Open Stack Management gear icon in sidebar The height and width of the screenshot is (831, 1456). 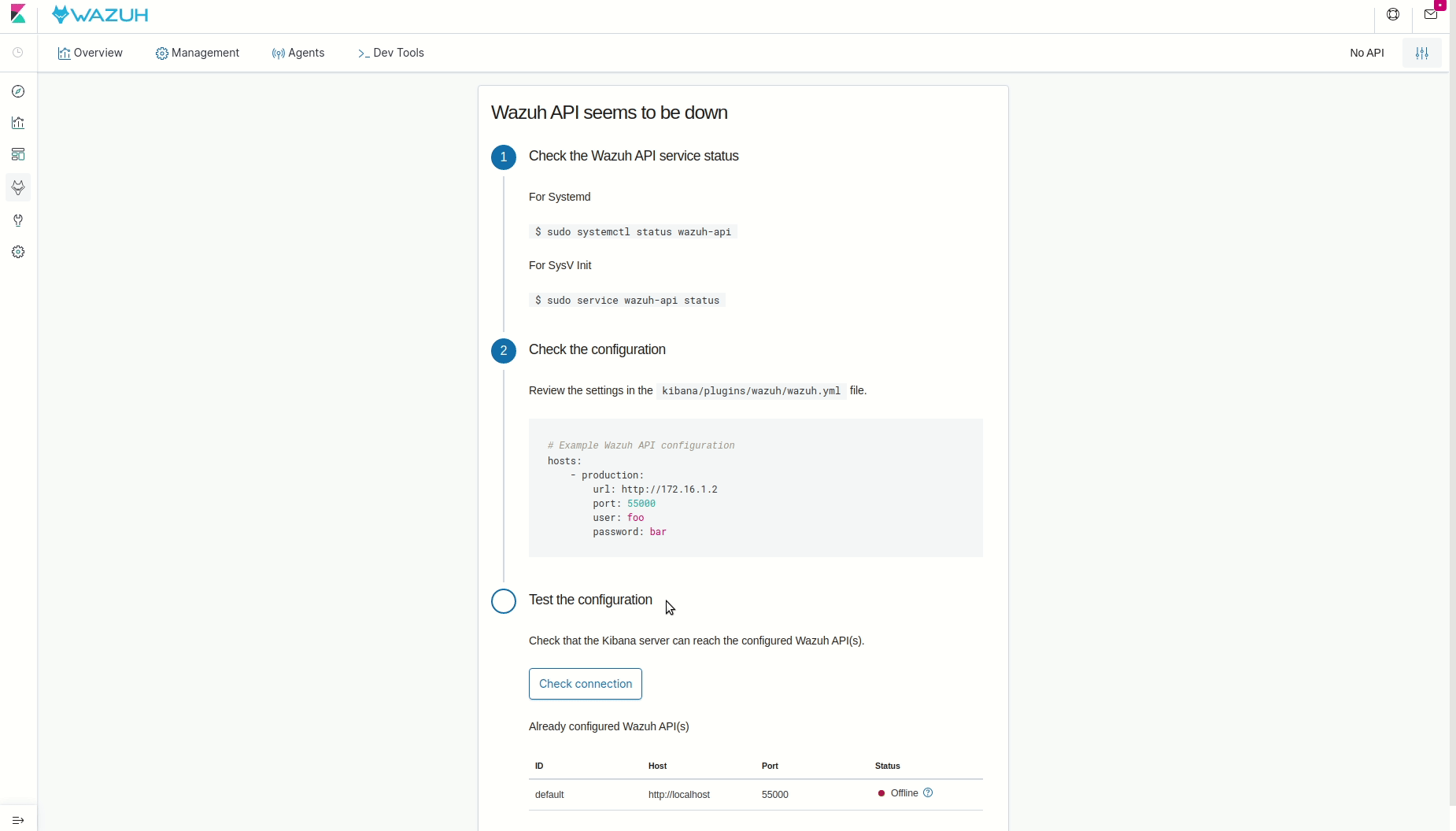(x=18, y=252)
